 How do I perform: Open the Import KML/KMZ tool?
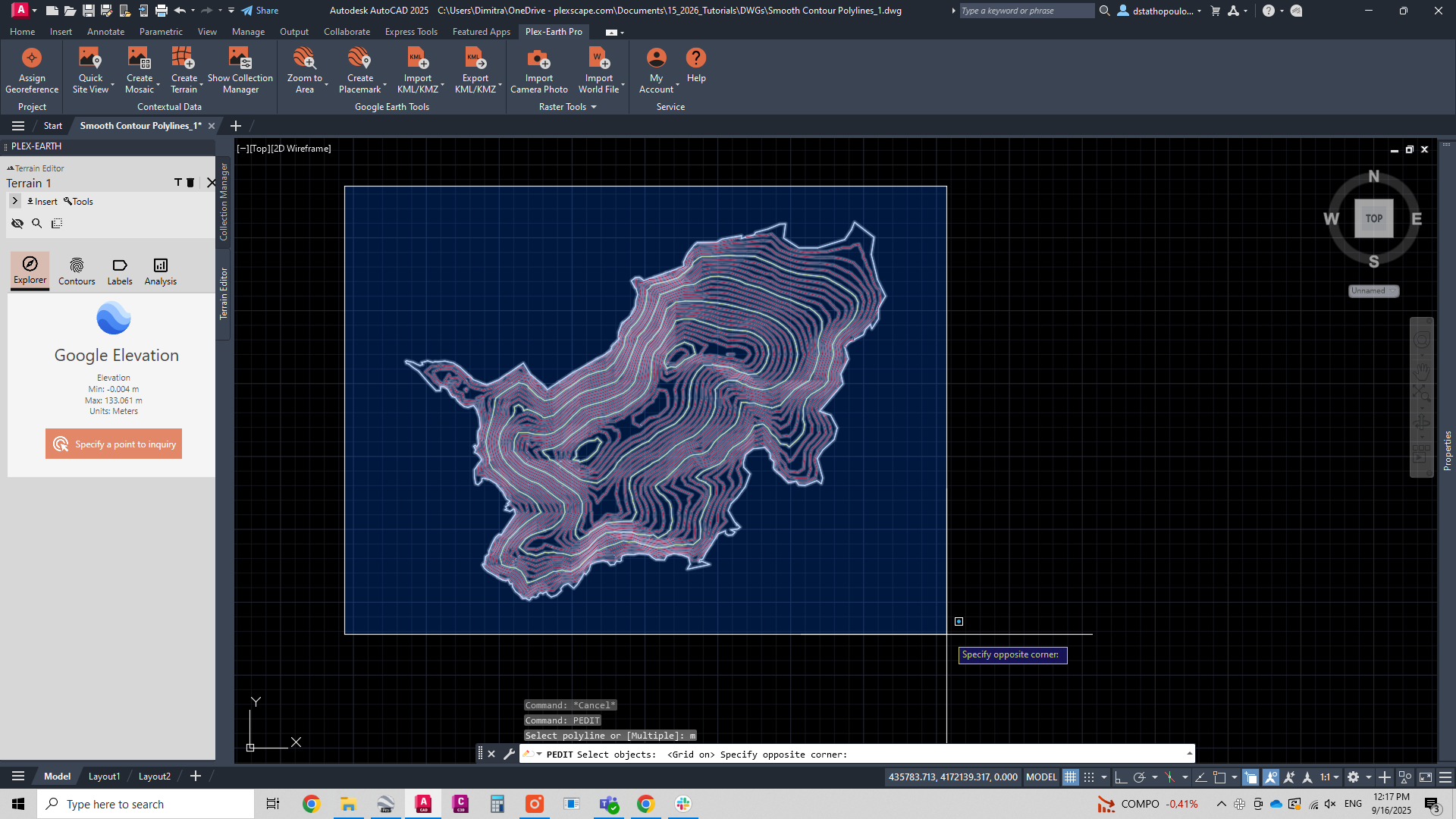tap(418, 71)
